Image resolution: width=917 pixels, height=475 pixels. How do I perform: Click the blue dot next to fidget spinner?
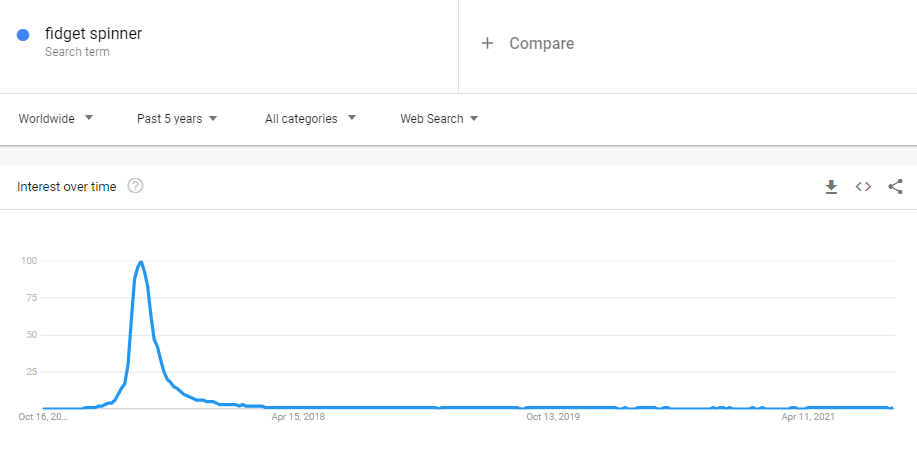[23, 35]
